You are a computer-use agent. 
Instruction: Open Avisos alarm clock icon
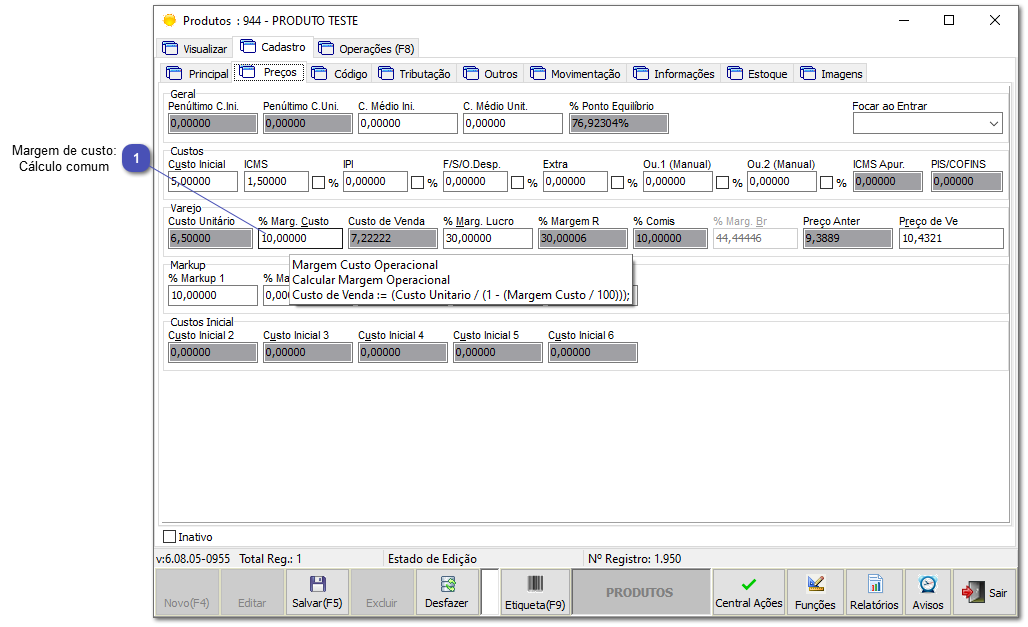click(x=927, y=584)
